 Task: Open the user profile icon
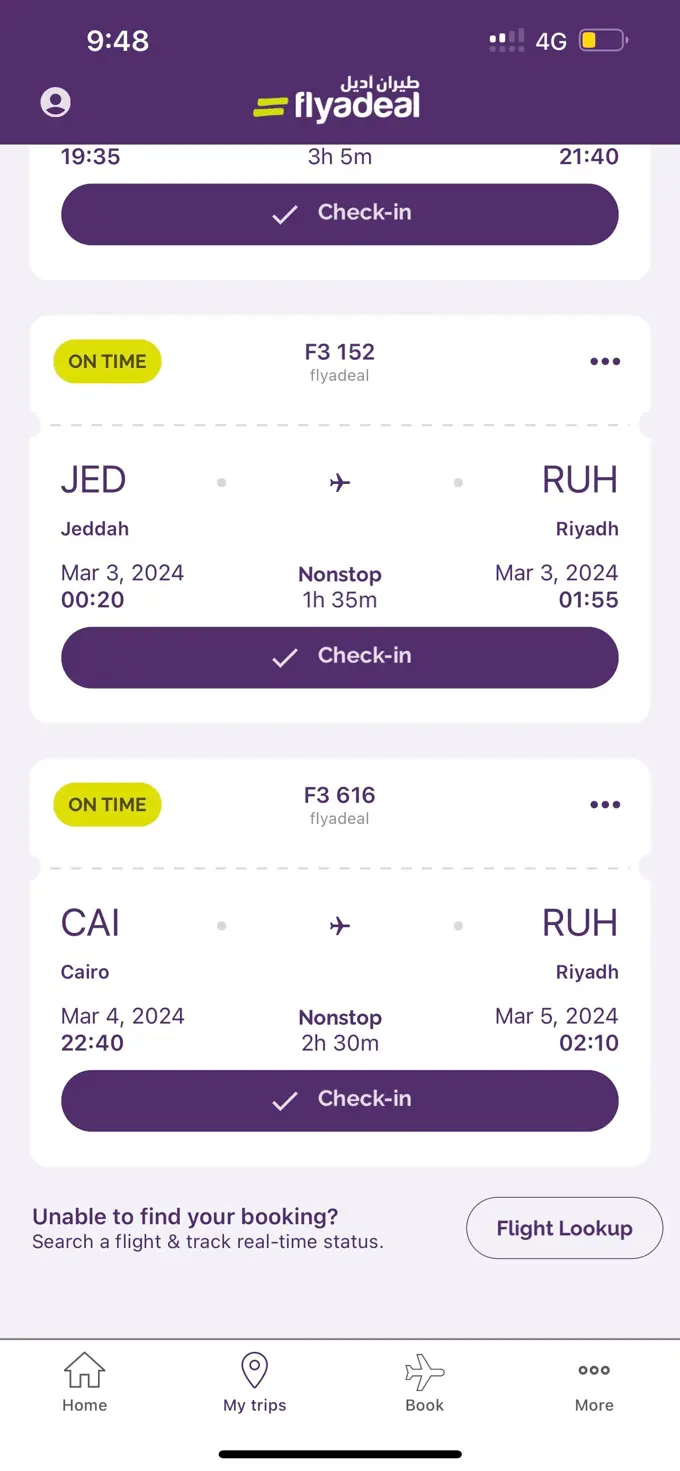(x=56, y=102)
